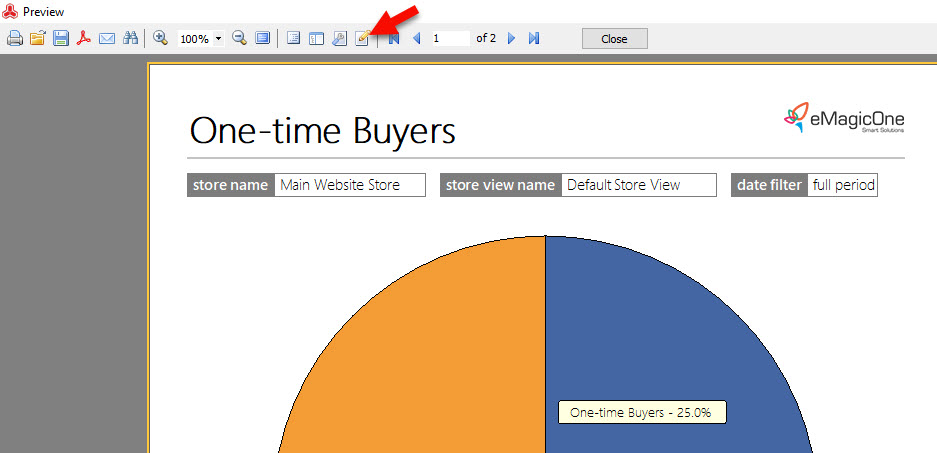Open page settings wrench icon
This screenshot has height=453, width=937.
click(x=339, y=39)
